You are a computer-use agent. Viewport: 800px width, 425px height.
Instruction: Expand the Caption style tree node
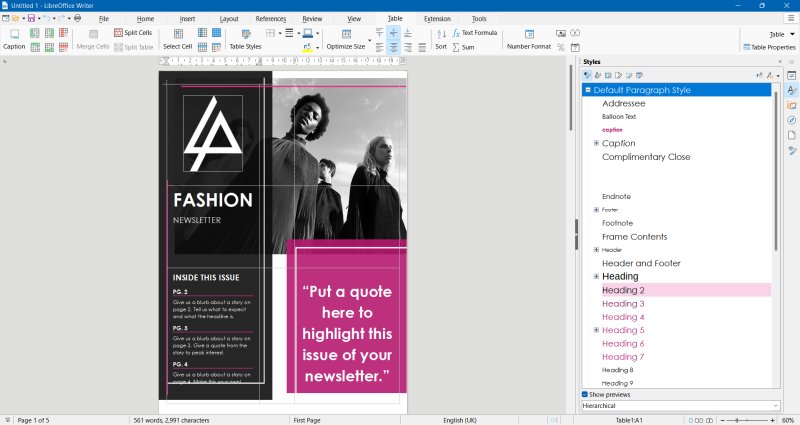[x=596, y=143]
